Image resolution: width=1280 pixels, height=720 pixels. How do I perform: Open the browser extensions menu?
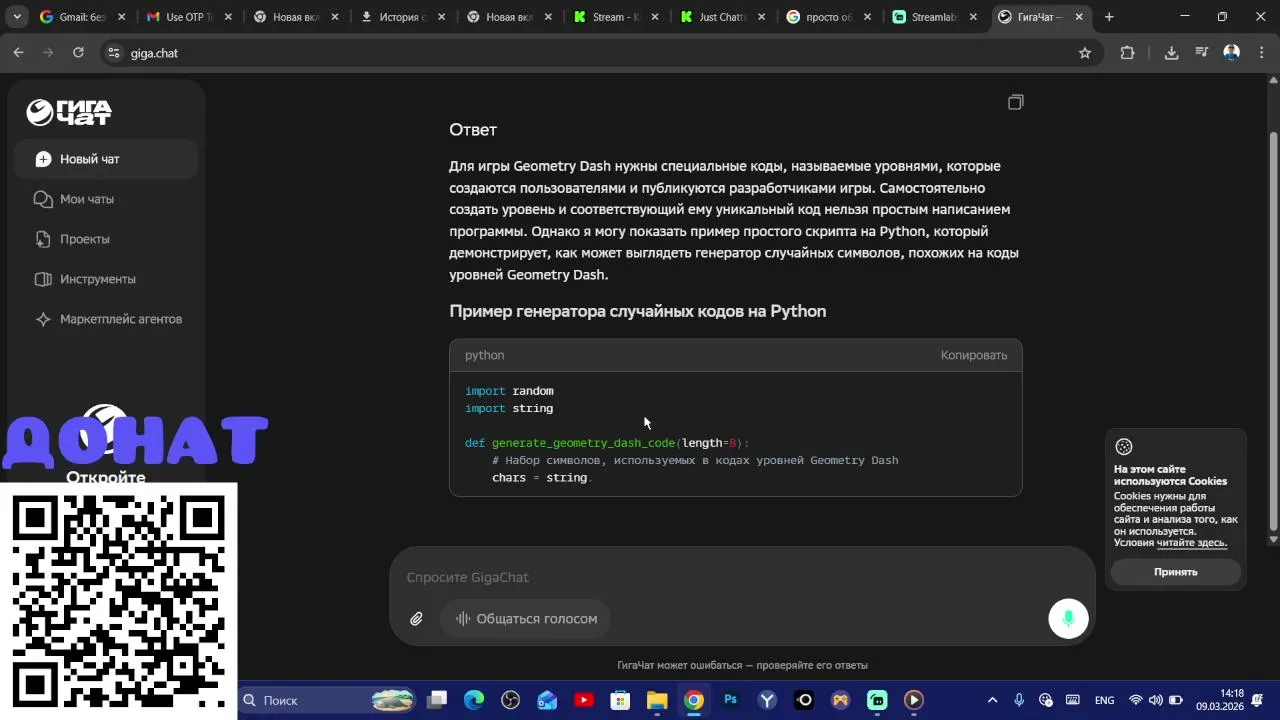[1127, 53]
